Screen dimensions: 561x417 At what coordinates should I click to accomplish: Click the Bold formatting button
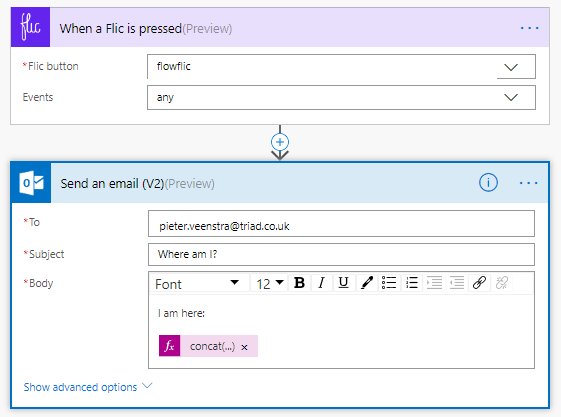point(299,283)
